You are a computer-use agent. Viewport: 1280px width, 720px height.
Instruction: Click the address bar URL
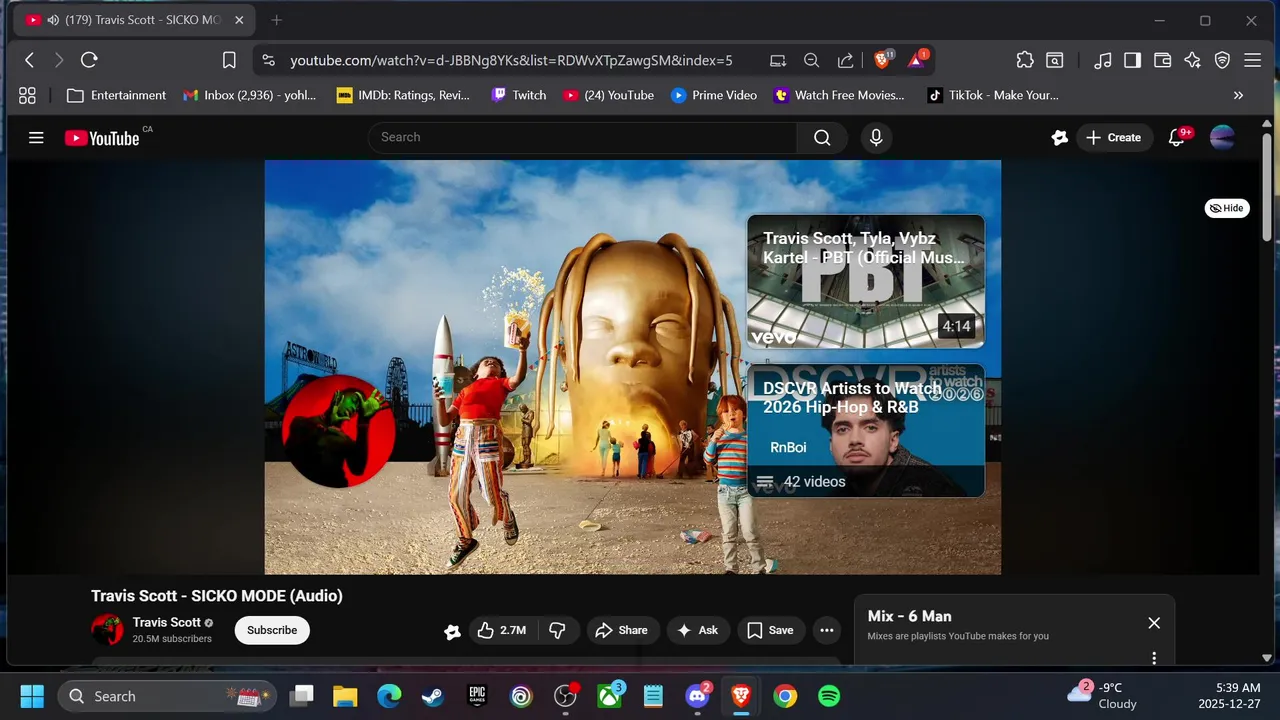[x=511, y=60]
